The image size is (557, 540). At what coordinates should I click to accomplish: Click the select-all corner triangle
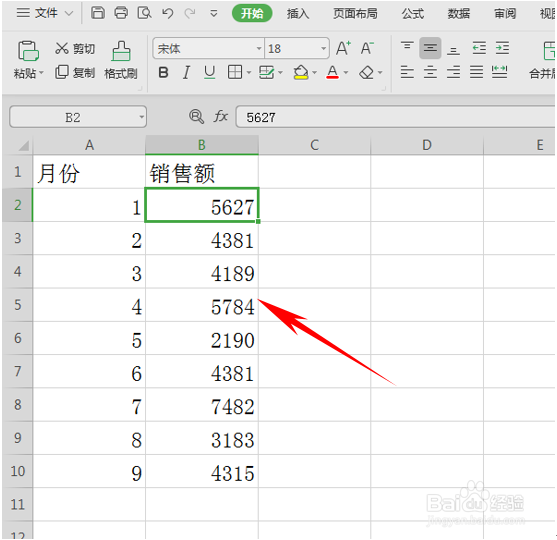click(x=23, y=146)
